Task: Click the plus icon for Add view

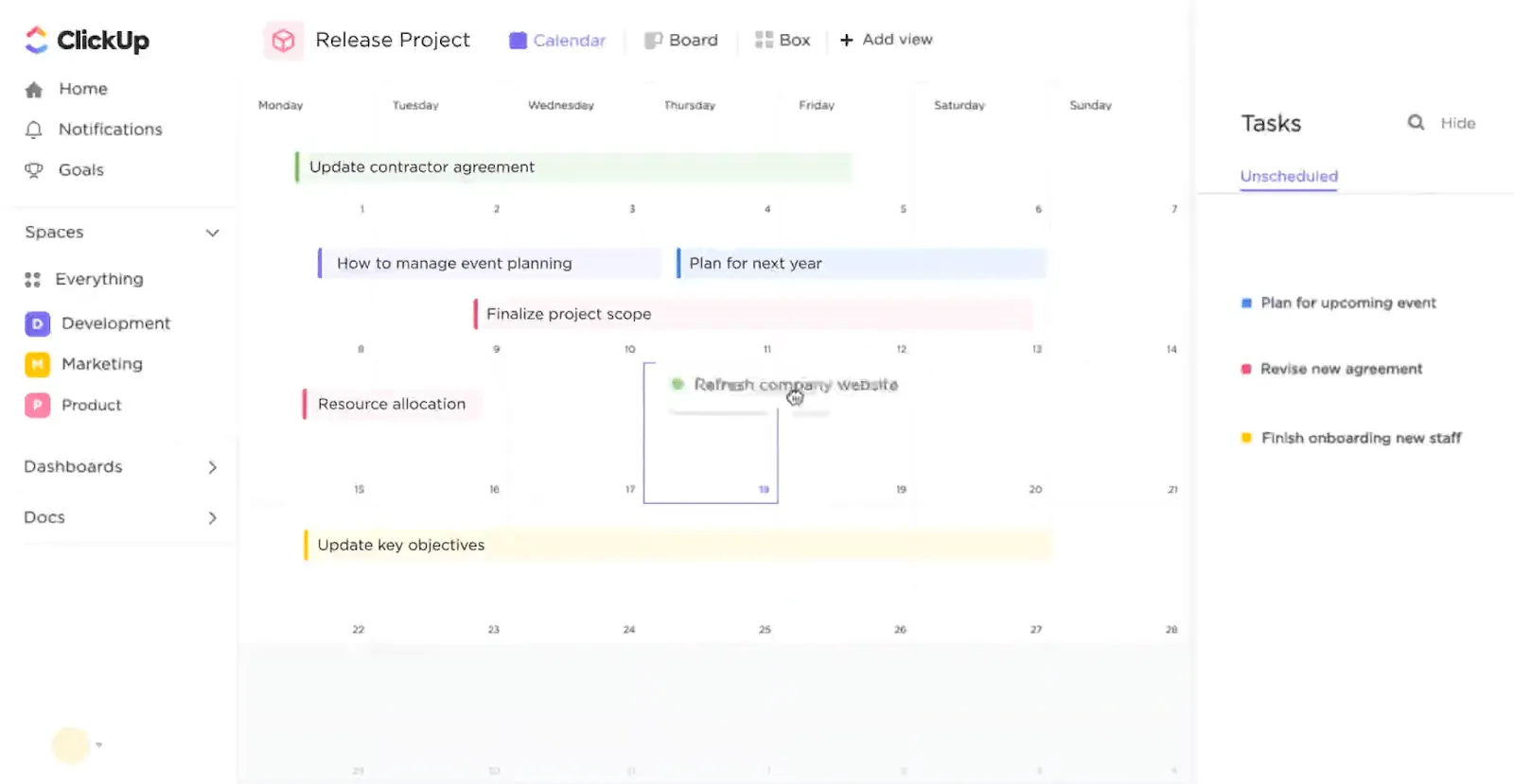Action: click(847, 40)
